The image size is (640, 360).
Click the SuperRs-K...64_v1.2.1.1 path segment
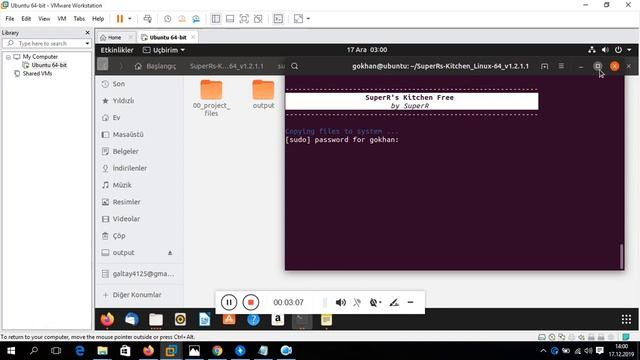[227, 66]
